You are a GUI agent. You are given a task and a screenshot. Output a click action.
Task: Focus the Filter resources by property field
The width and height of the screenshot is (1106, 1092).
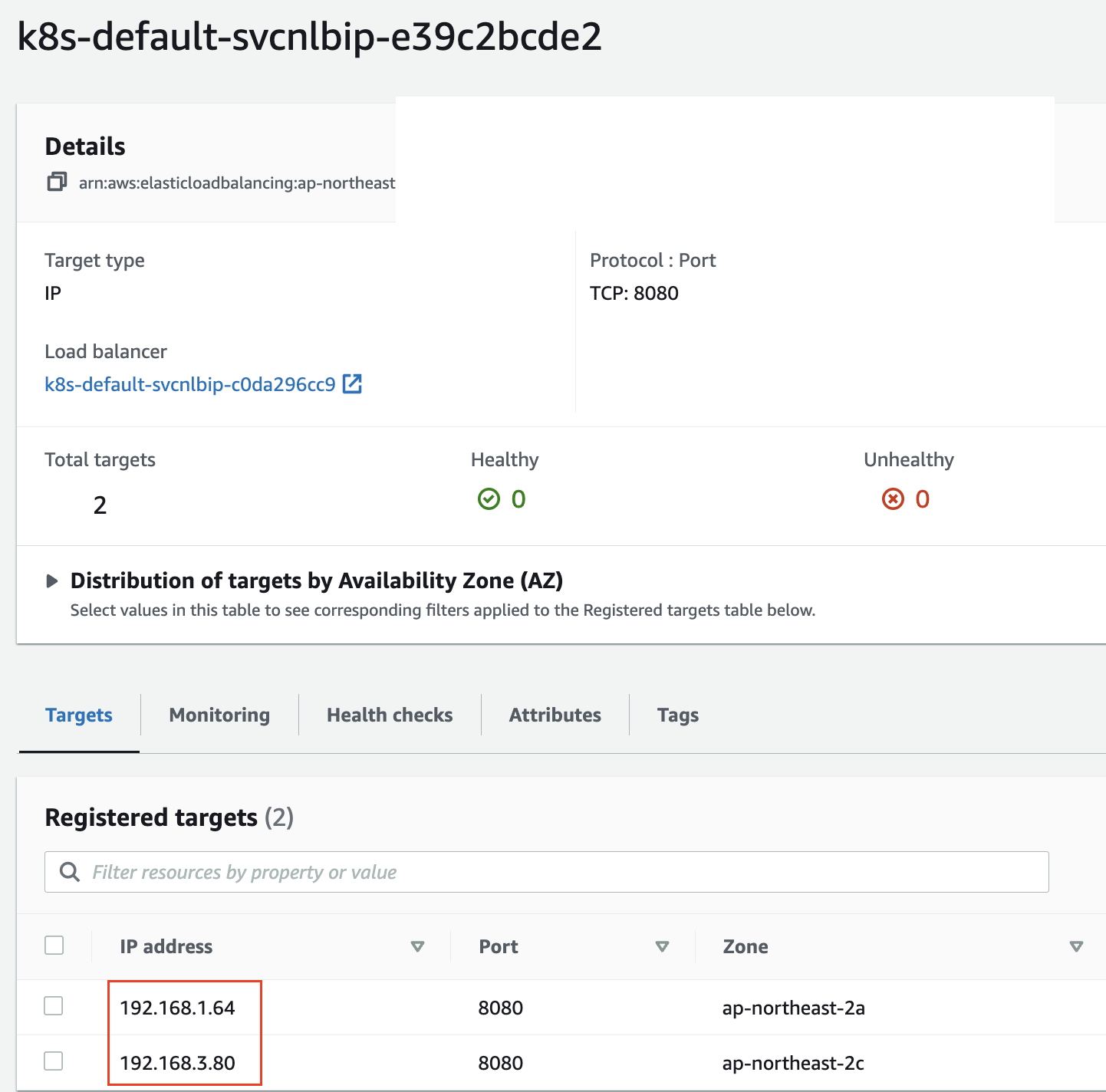[x=547, y=872]
